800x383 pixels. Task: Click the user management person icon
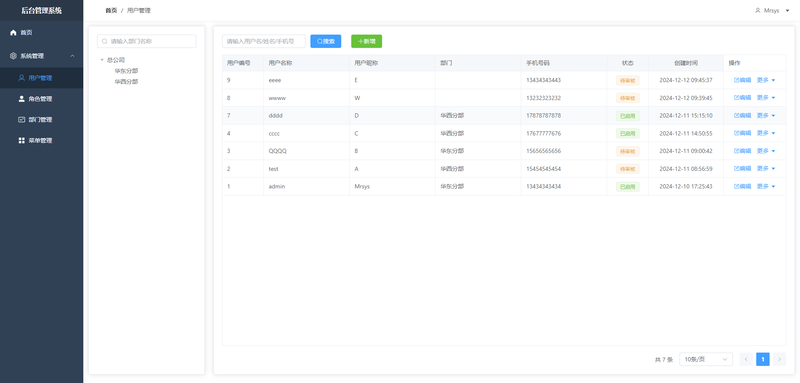point(21,78)
